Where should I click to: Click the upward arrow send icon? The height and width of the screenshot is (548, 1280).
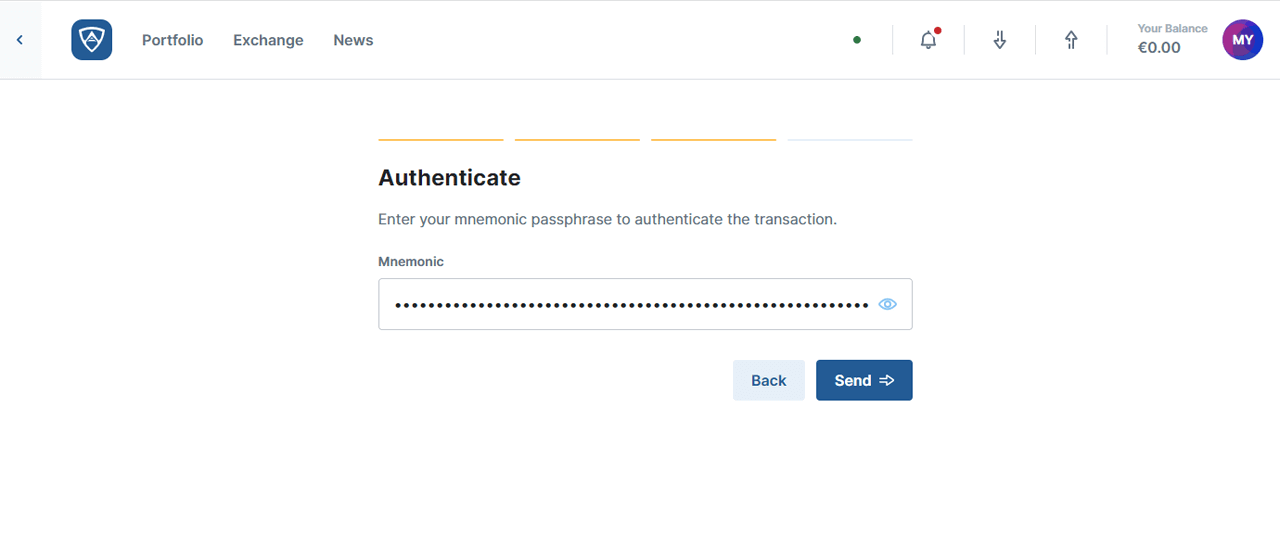click(1071, 40)
